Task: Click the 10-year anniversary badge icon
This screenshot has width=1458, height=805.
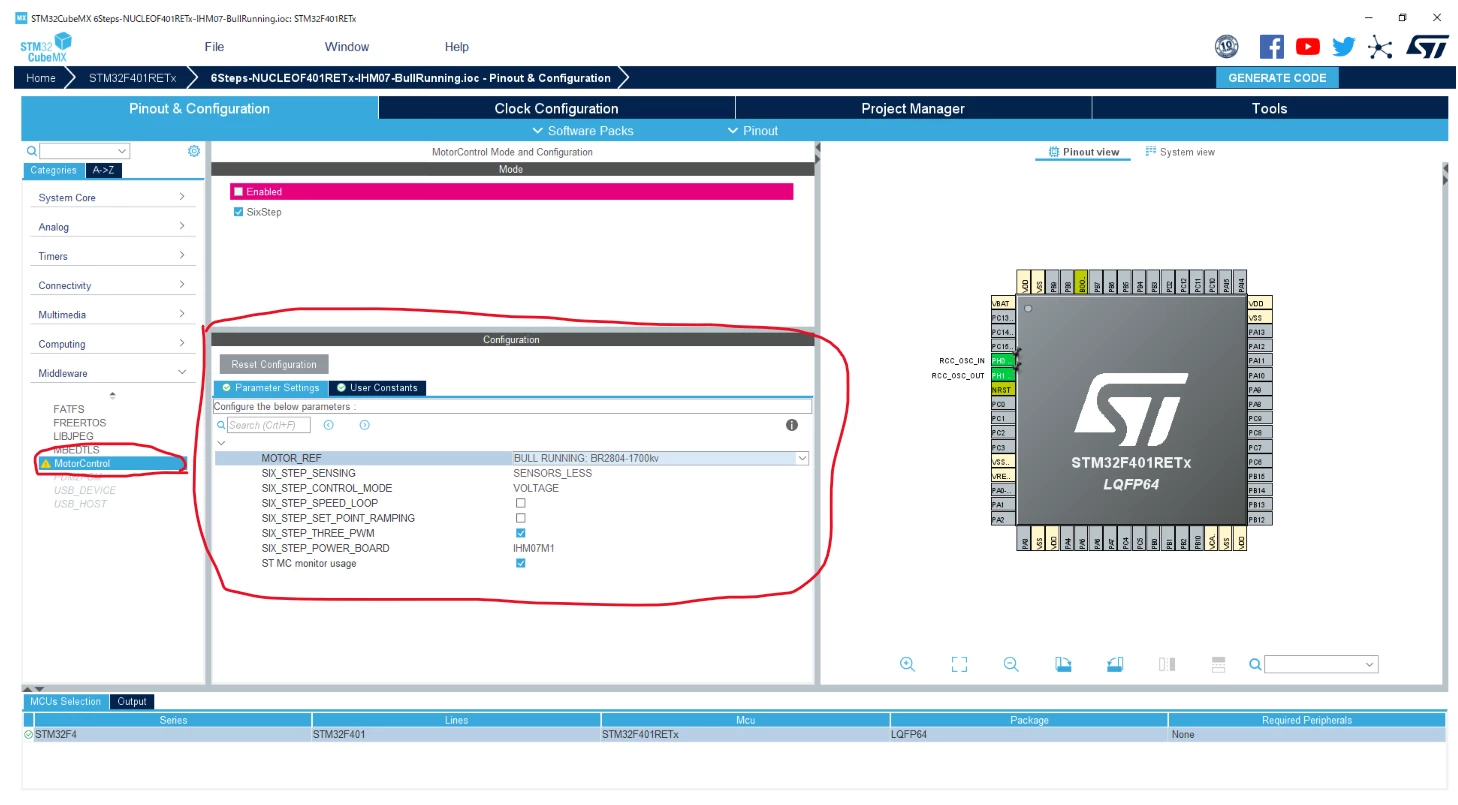Action: click(x=1227, y=46)
